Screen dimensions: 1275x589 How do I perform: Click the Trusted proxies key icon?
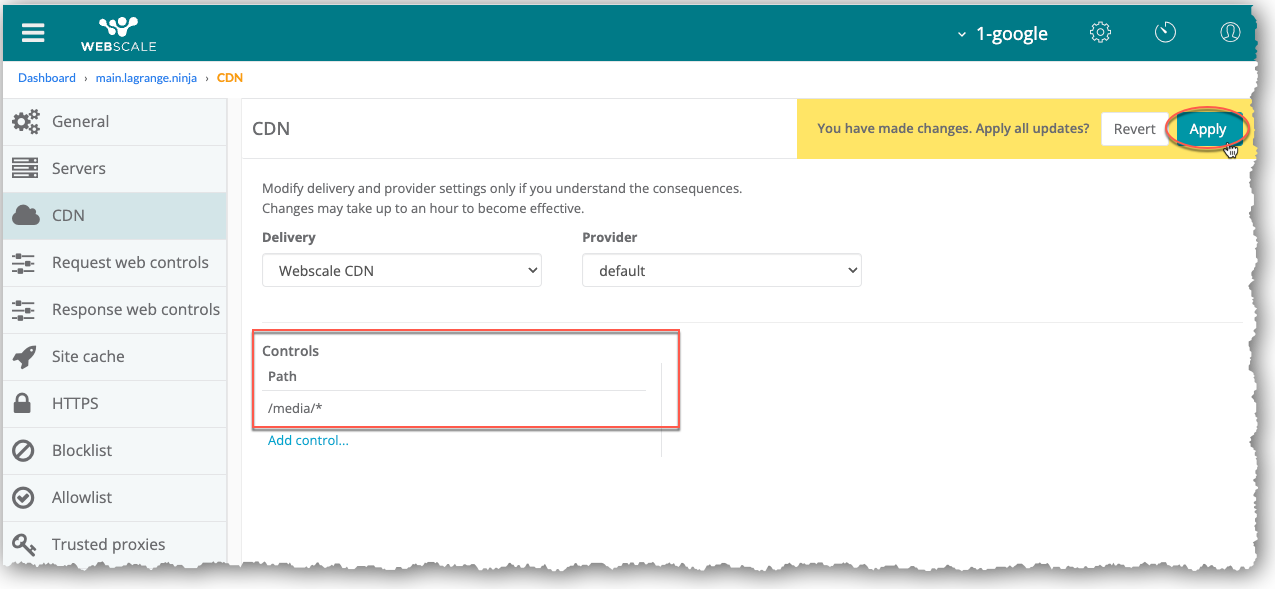coord(25,545)
